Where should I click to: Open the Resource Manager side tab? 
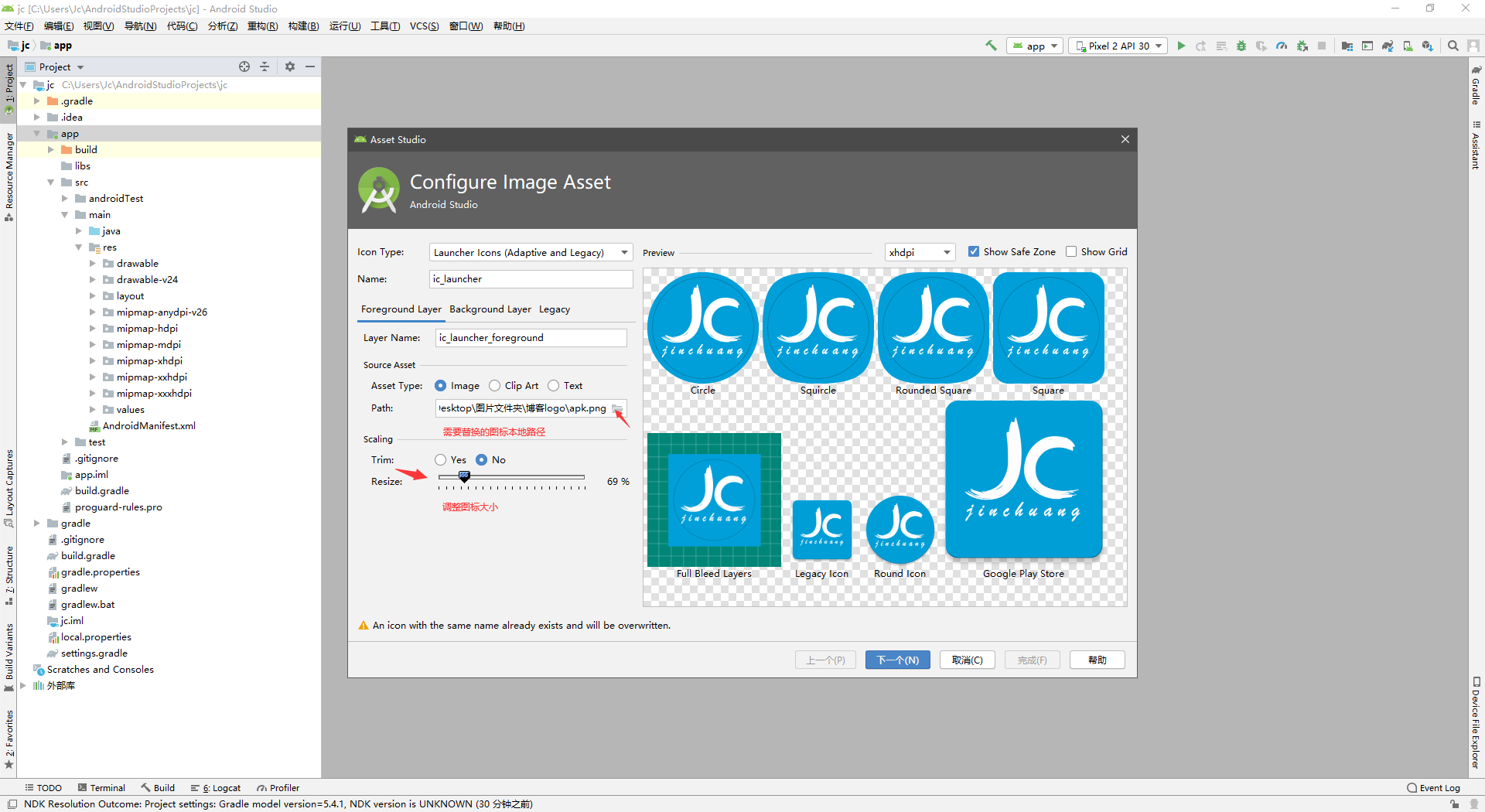click(x=9, y=176)
